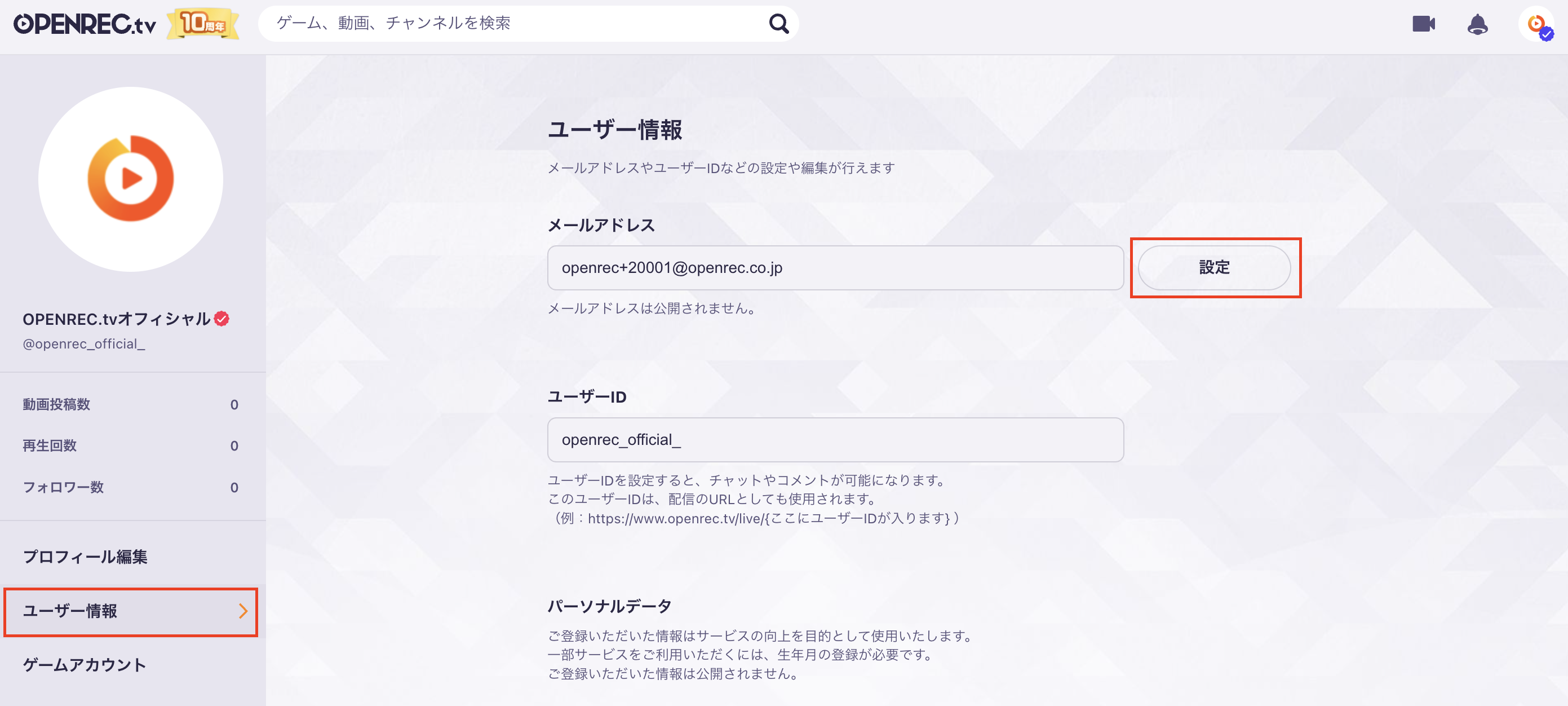Image resolution: width=1568 pixels, height=706 pixels.
Task: Click the example URL https://www.openrec.tv/live/ text
Action: coord(676,518)
